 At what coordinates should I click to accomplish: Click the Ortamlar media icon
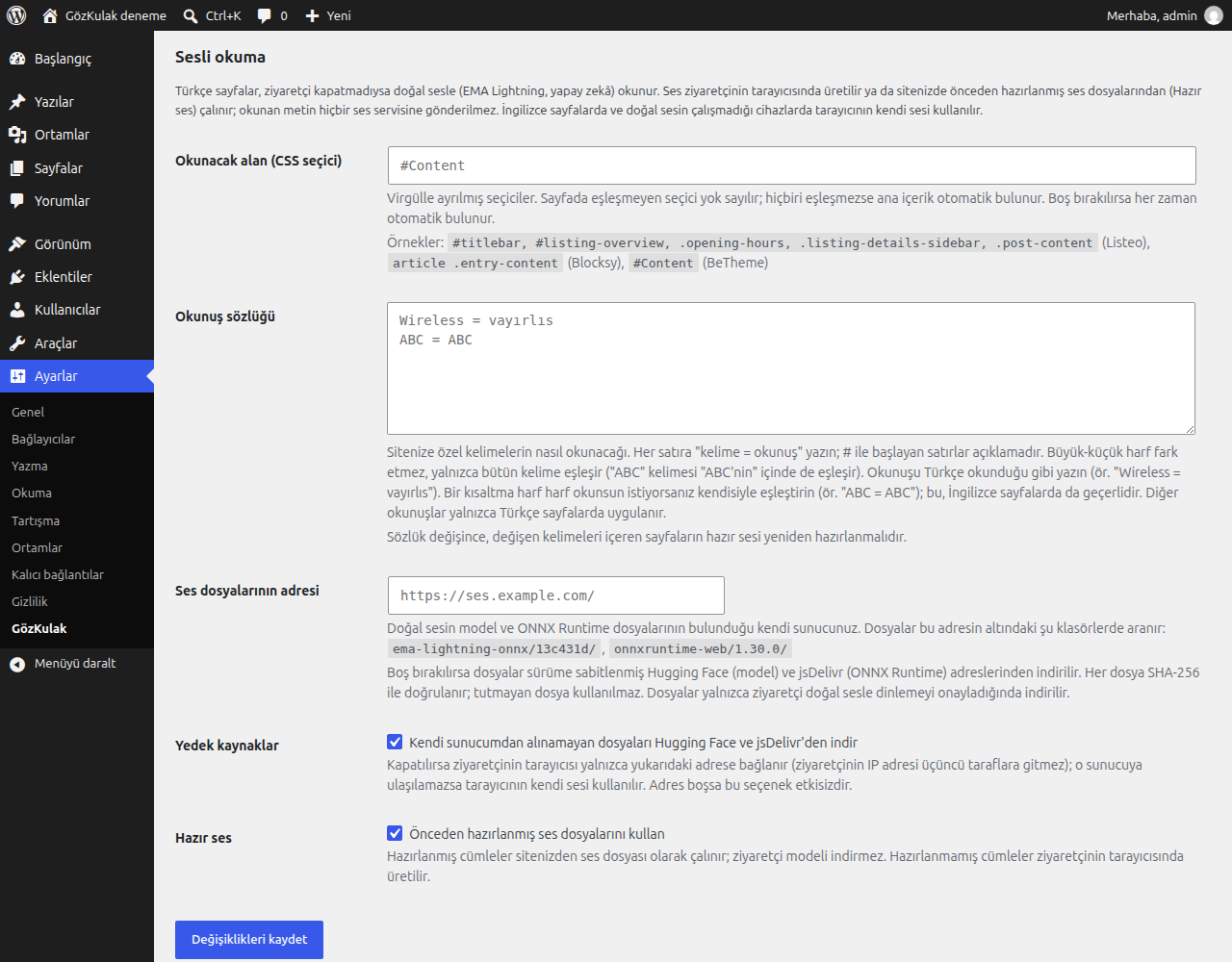[x=17, y=135]
